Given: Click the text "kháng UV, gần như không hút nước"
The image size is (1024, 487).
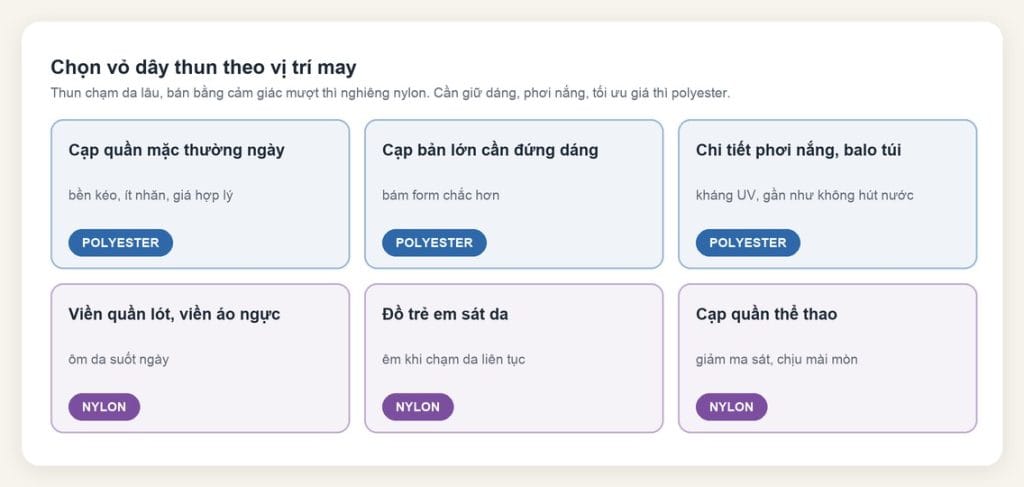Looking at the screenshot, I should click(x=805, y=195).
